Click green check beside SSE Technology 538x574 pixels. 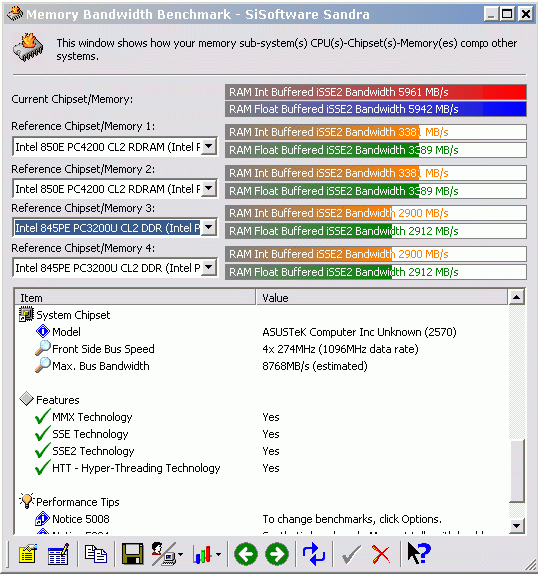[x=42, y=433]
